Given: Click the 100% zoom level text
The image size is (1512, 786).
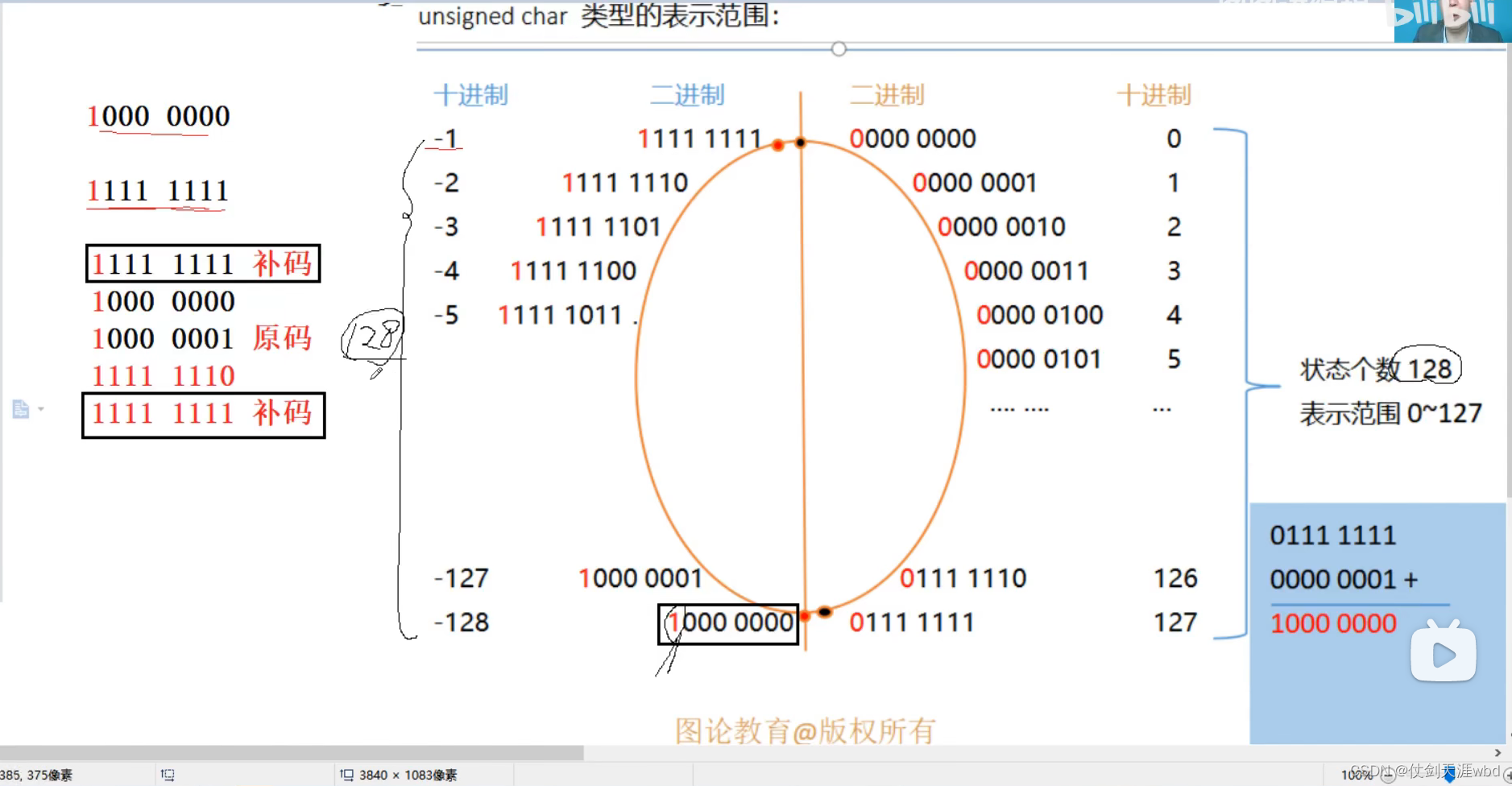Looking at the screenshot, I should coord(1357,775).
